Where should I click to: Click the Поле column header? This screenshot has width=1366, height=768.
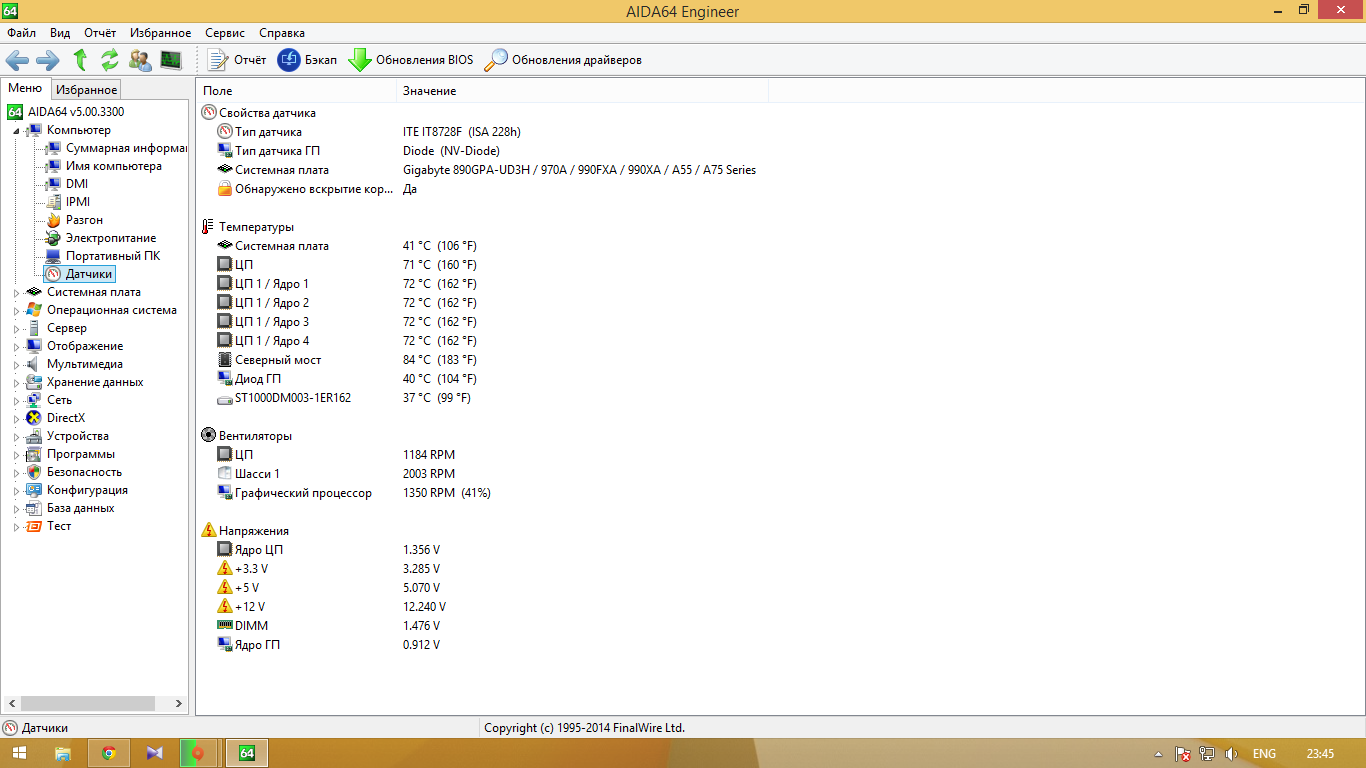[x=296, y=91]
